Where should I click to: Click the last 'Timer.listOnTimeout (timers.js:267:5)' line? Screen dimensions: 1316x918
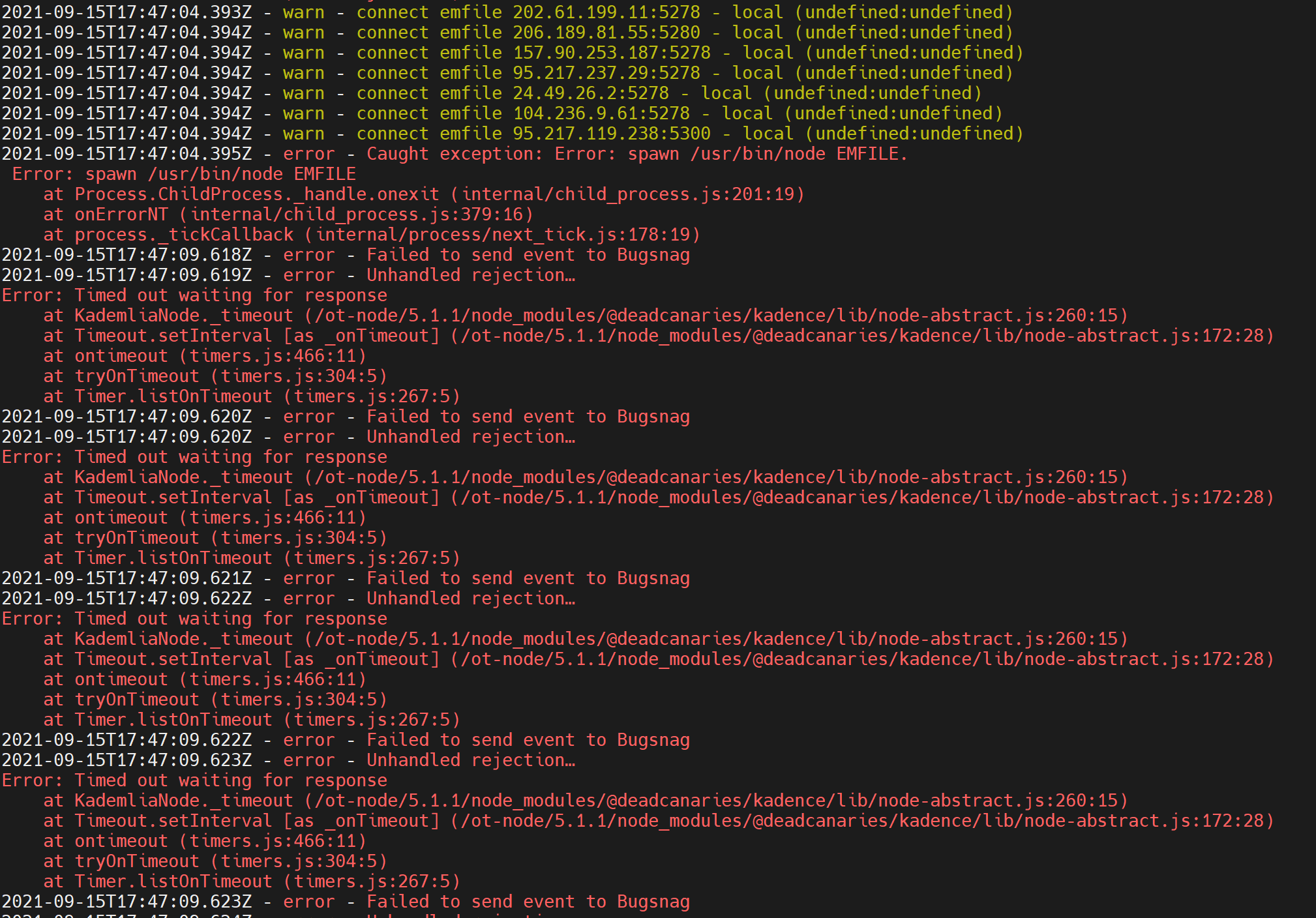252,881
